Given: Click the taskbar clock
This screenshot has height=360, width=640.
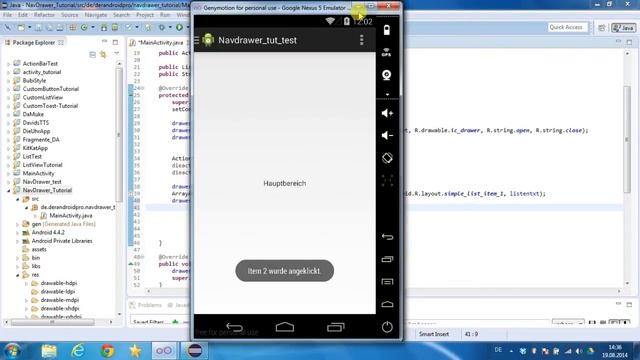Looking at the screenshot, I should pos(615,351).
